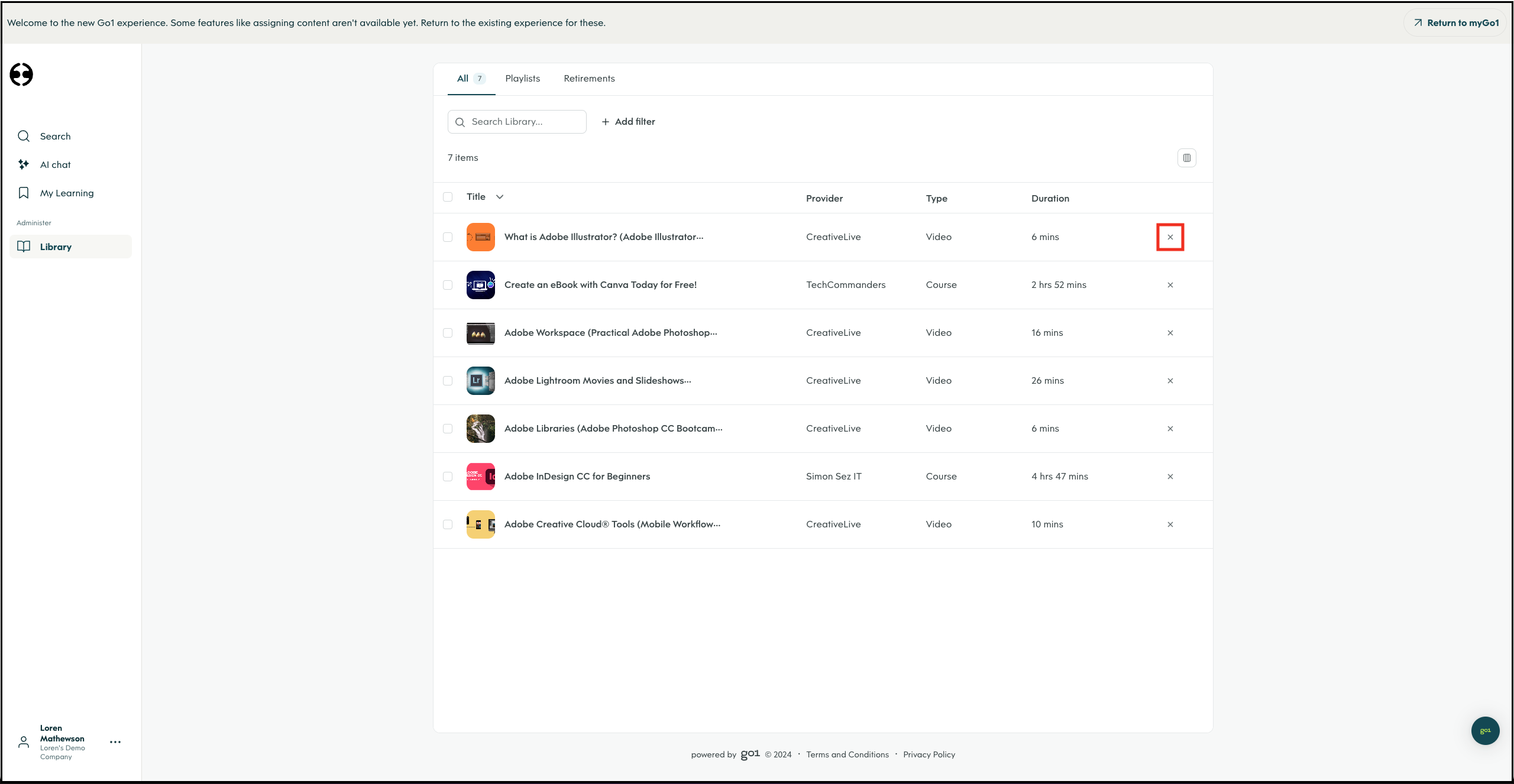Check the select-all checkbox in header

pos(448,197)
